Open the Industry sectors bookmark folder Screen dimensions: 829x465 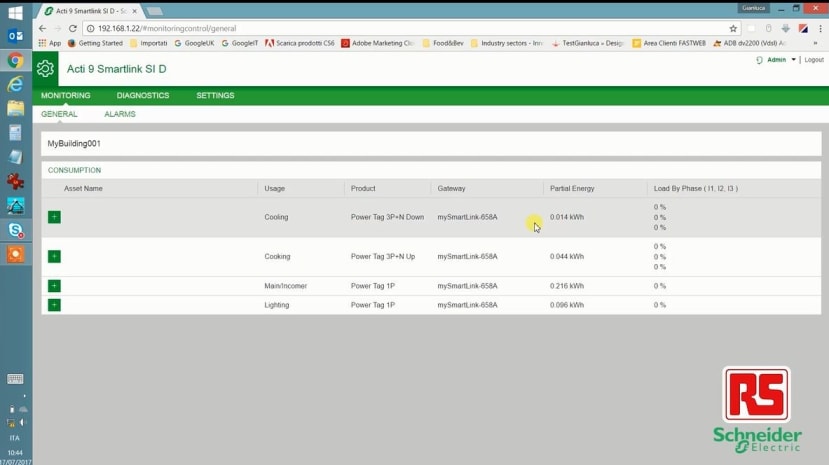[506, 43]
